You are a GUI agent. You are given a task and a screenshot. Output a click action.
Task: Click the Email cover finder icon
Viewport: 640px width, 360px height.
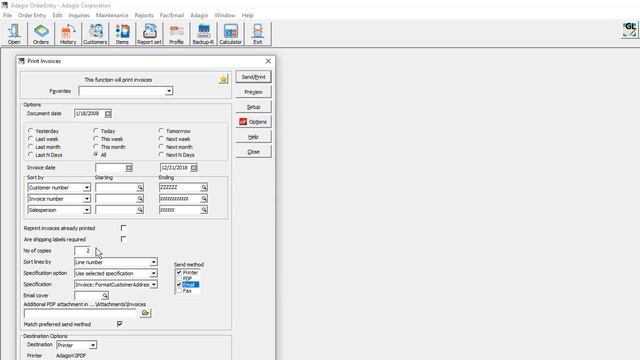[105, 296]
